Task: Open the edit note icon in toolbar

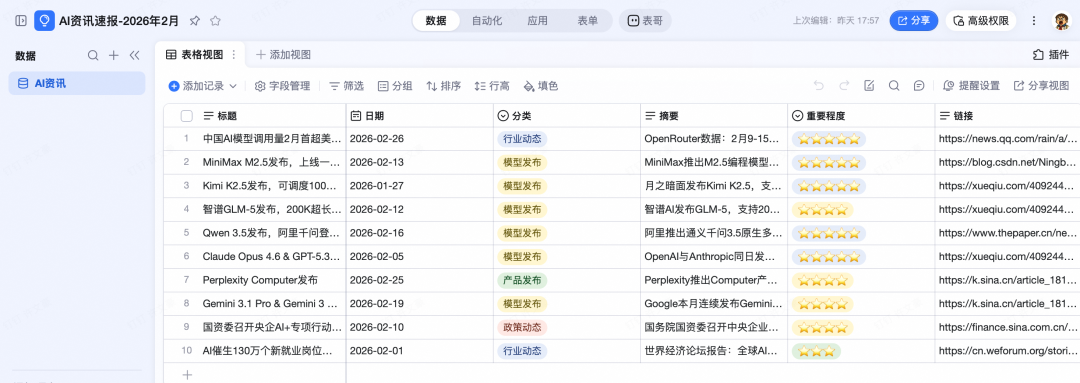Action: click(x=869, y=86)
